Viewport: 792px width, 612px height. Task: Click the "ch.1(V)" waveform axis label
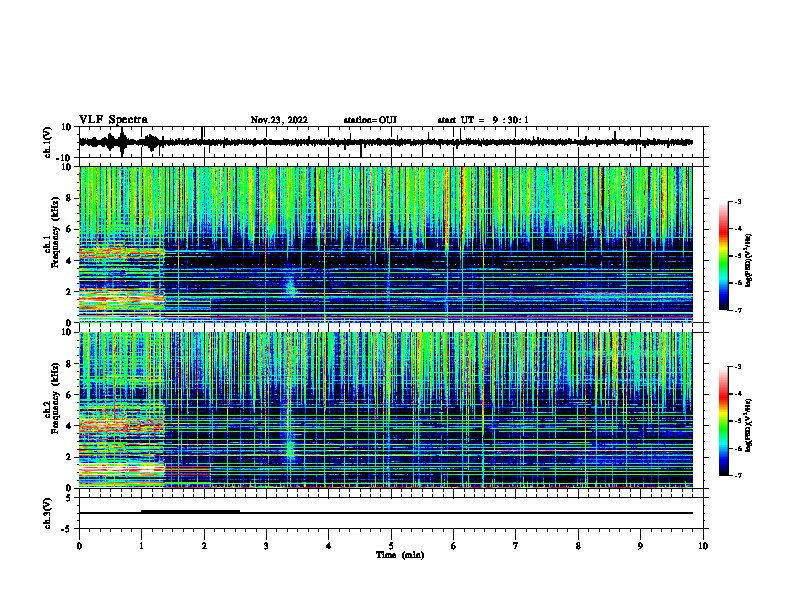(x=47, y=142)
